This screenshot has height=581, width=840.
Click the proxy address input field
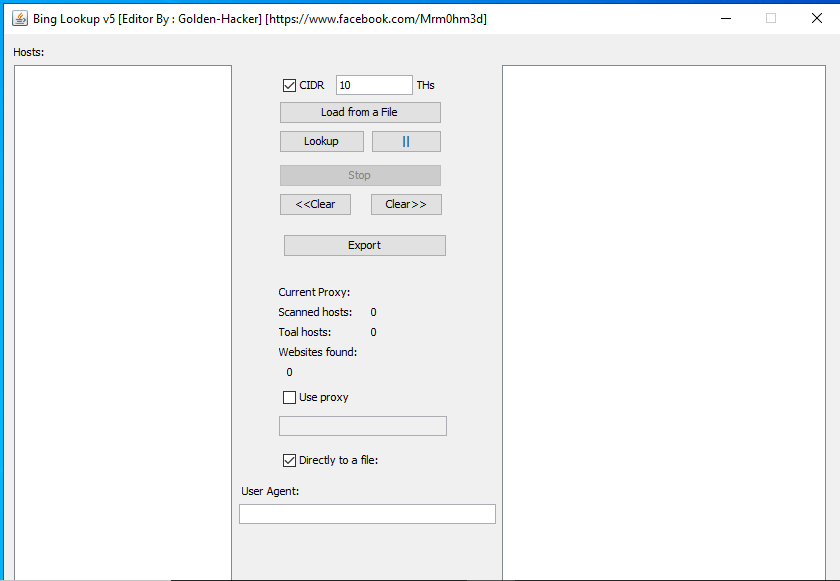point(362,425)
